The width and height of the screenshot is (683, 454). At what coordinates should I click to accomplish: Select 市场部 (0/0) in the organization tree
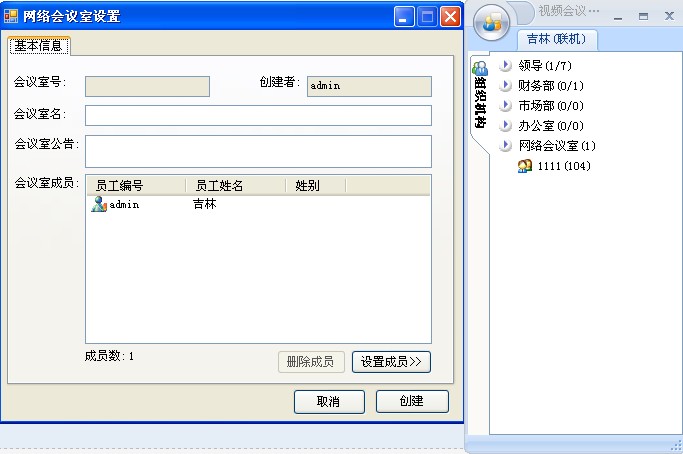click(x=551, y=105)
